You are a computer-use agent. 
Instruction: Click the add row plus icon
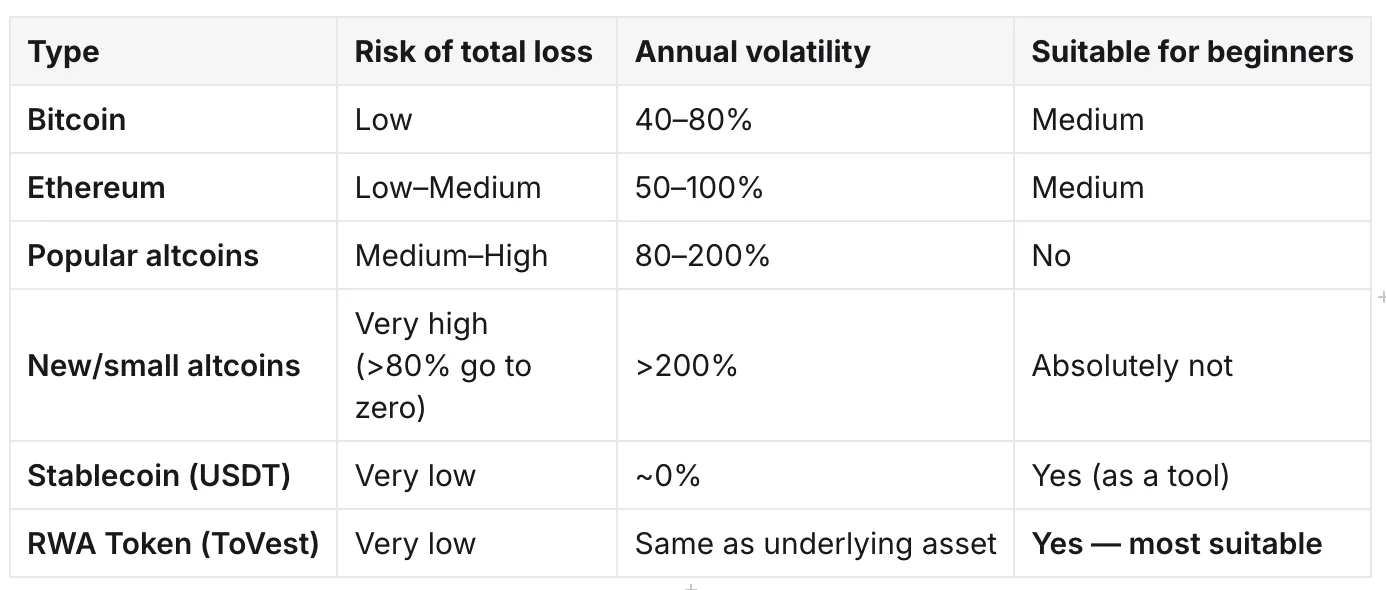[691, 586]
